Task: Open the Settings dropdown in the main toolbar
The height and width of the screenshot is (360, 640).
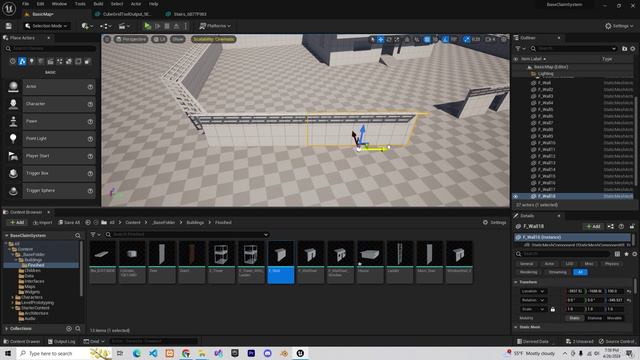Action: pos(619,26)
